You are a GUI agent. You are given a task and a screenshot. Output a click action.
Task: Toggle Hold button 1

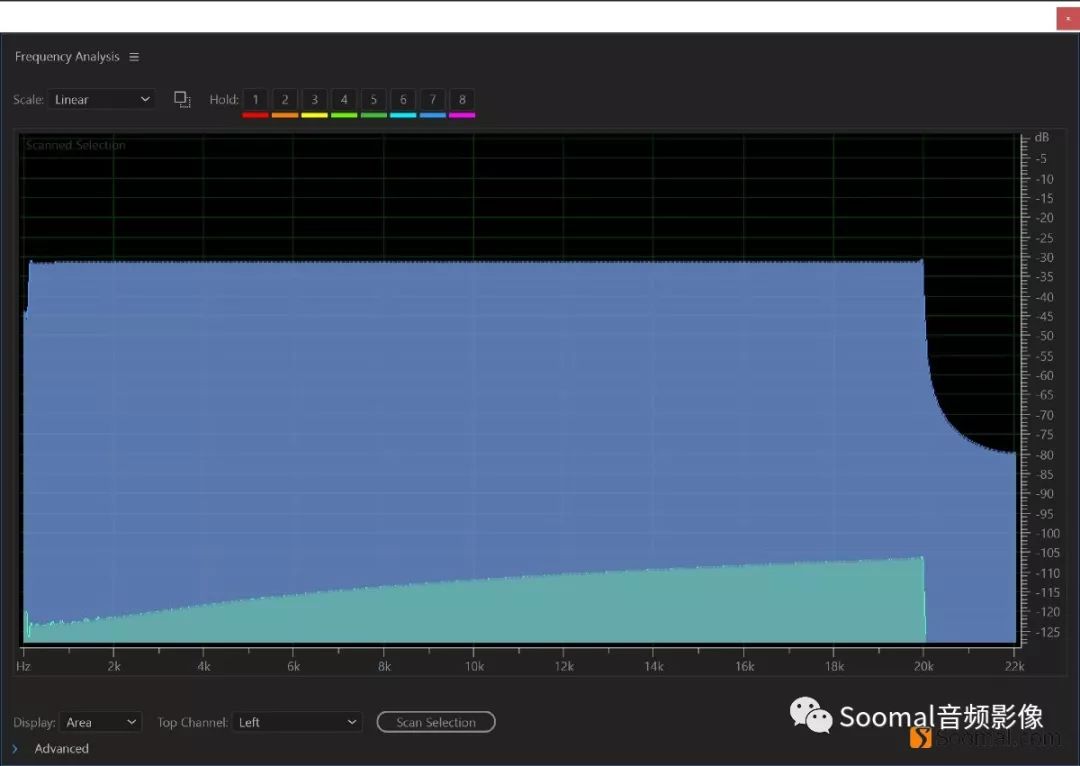click(255, 100)
